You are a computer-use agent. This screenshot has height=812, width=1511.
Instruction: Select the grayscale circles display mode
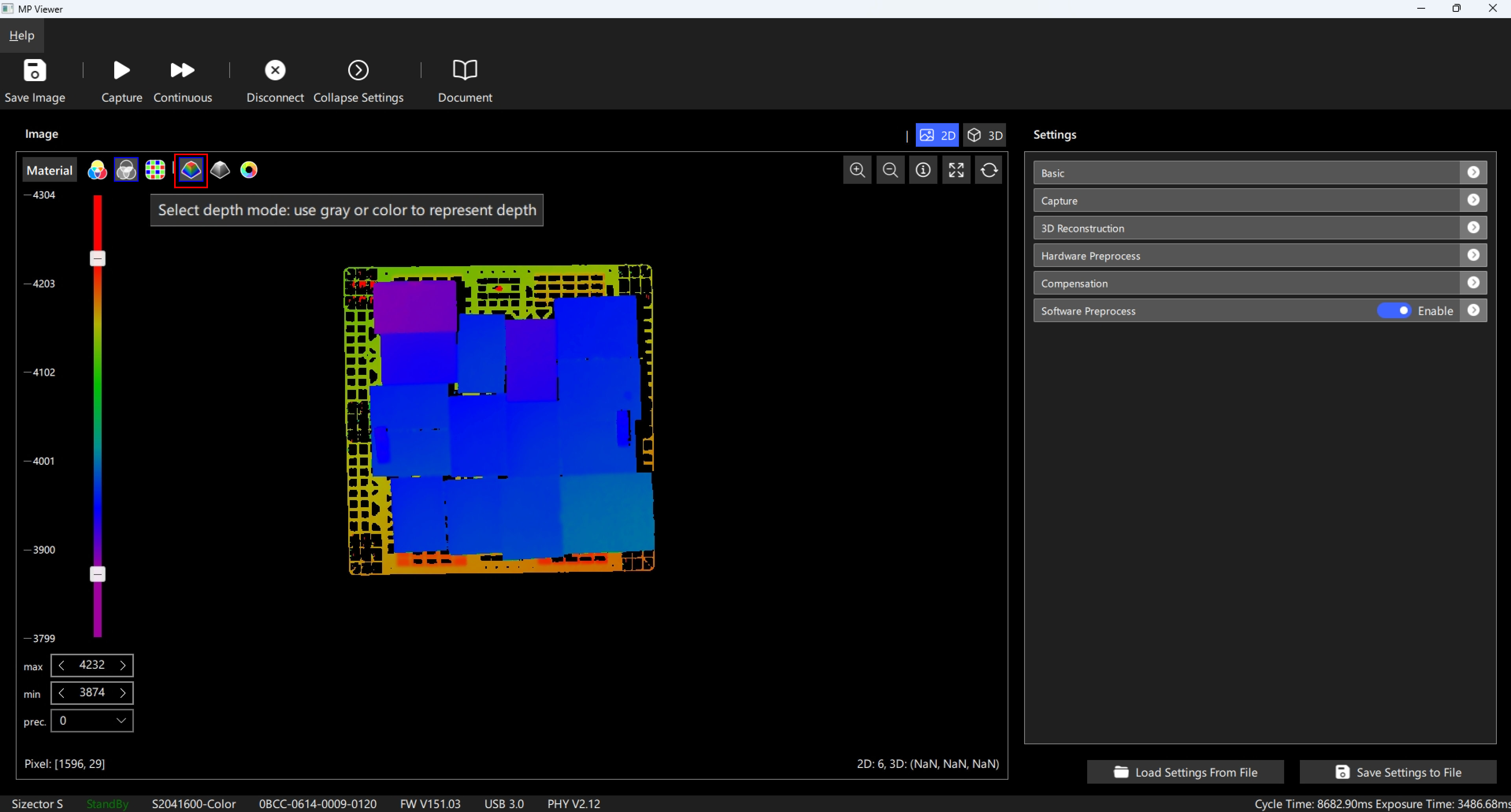tap(126, 170)
